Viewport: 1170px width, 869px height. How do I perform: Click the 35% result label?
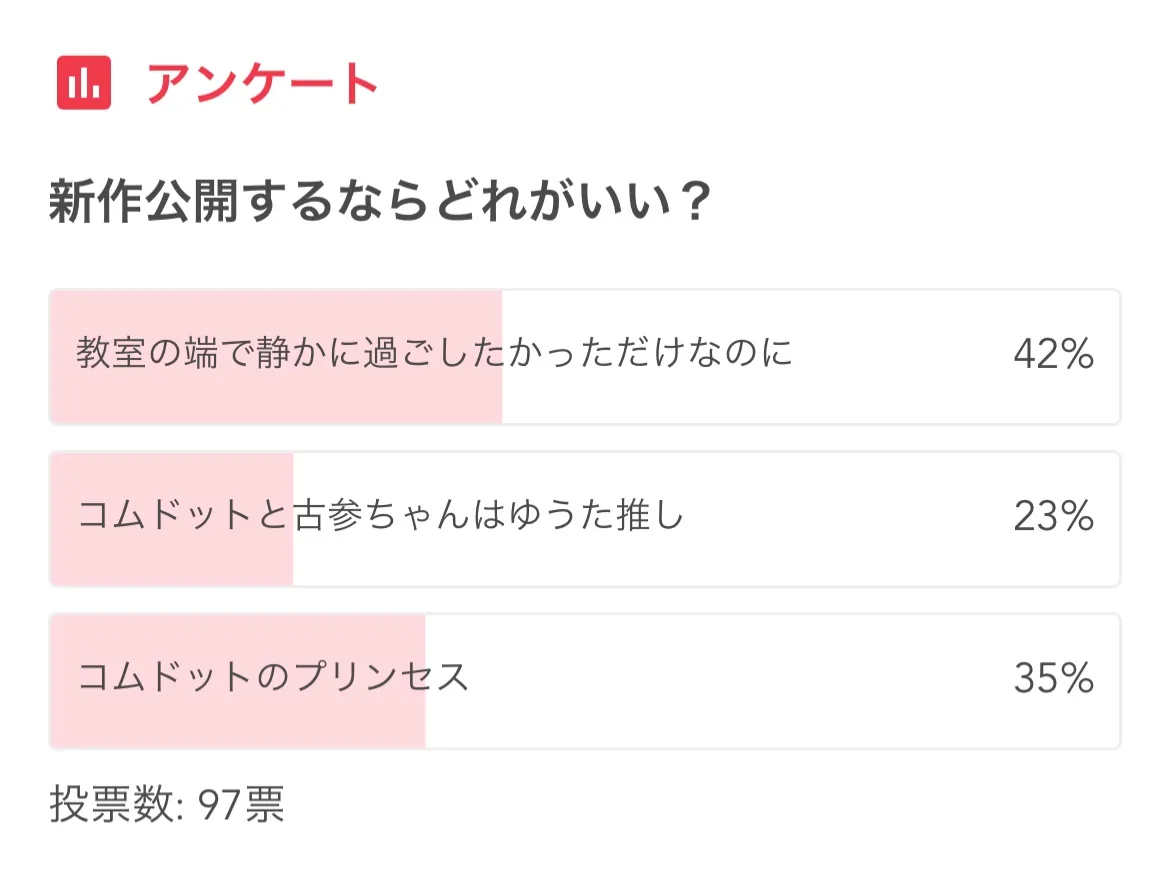tap(1053, 679)
